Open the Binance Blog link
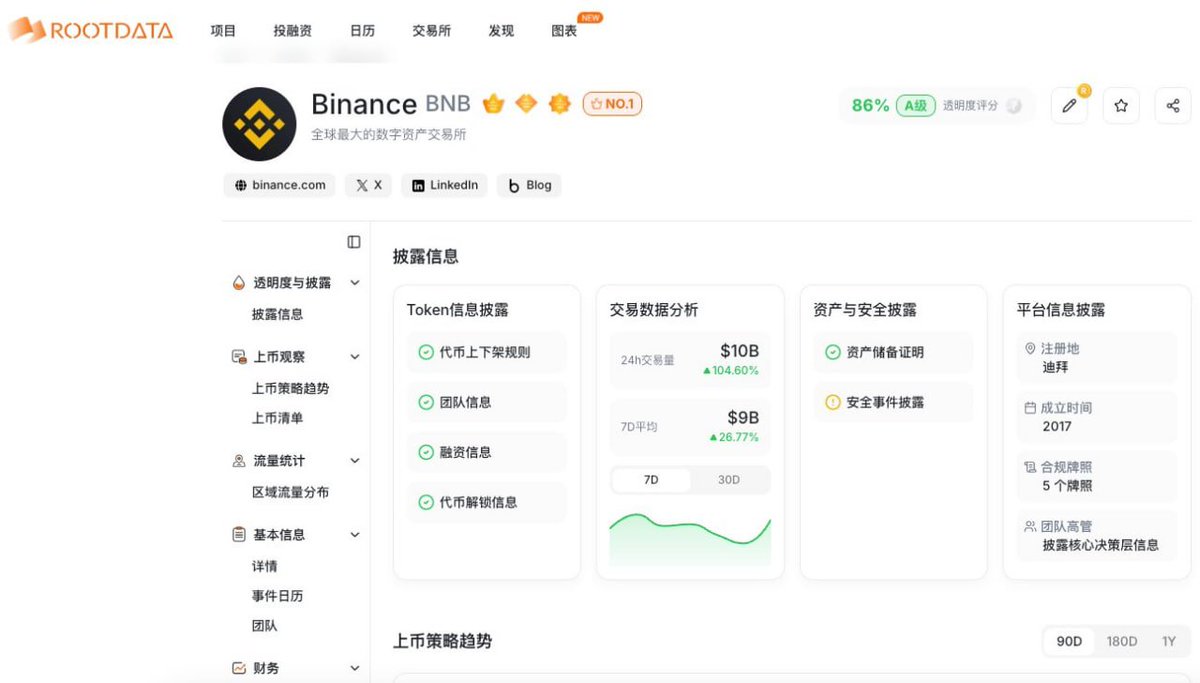 coord(529,185)
